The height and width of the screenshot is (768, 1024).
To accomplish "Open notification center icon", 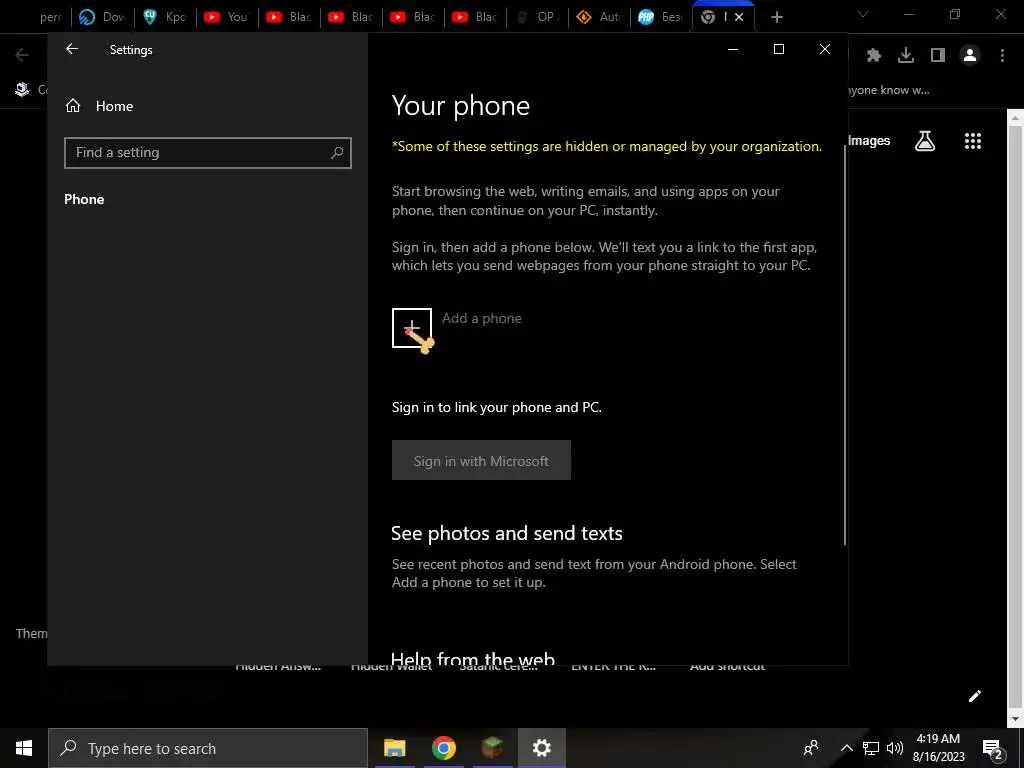I will [x=993, y=748].
